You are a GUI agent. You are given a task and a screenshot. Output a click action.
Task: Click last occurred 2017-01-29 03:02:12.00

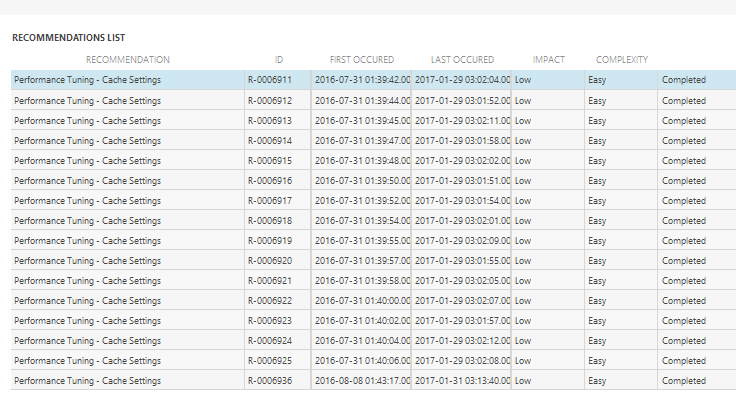[462, 341]
